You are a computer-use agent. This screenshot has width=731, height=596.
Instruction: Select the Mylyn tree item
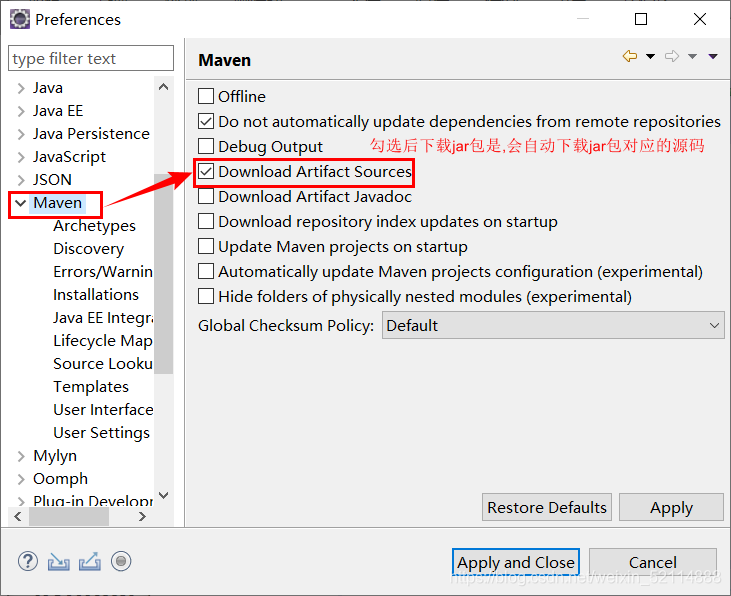point(55,456)
